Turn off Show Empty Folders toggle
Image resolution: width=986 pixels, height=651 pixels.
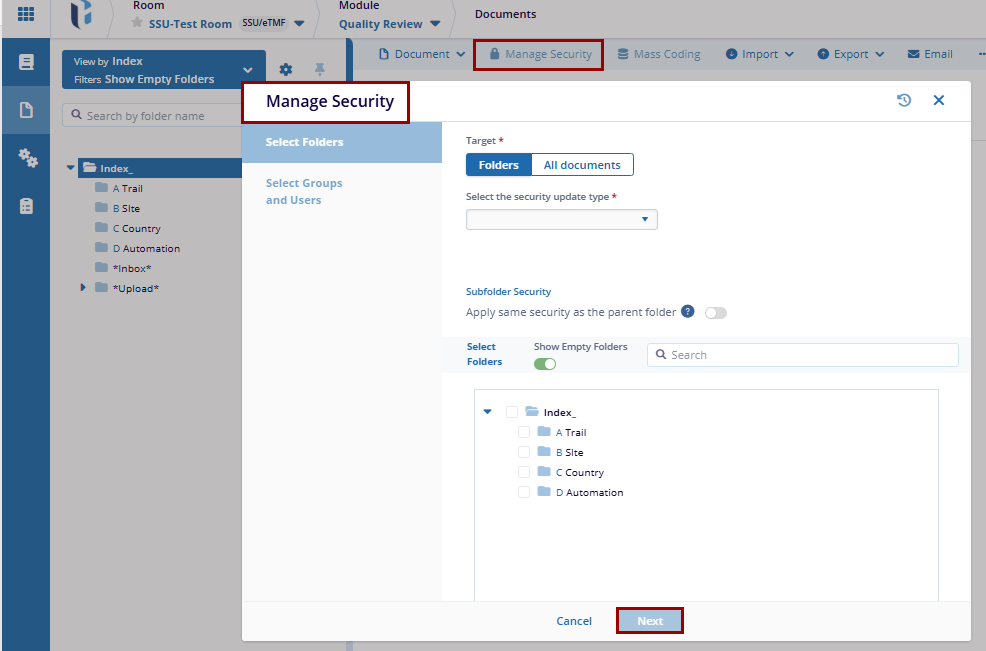pos(545,363)
